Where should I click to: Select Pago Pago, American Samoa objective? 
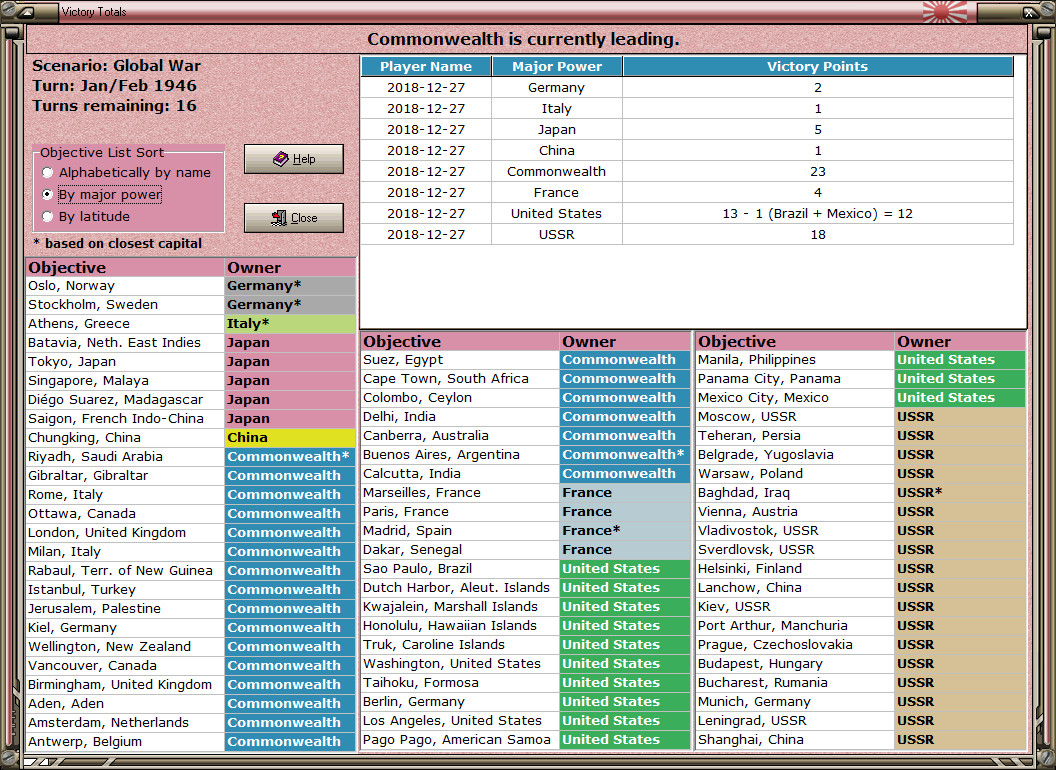coord(461,740)
